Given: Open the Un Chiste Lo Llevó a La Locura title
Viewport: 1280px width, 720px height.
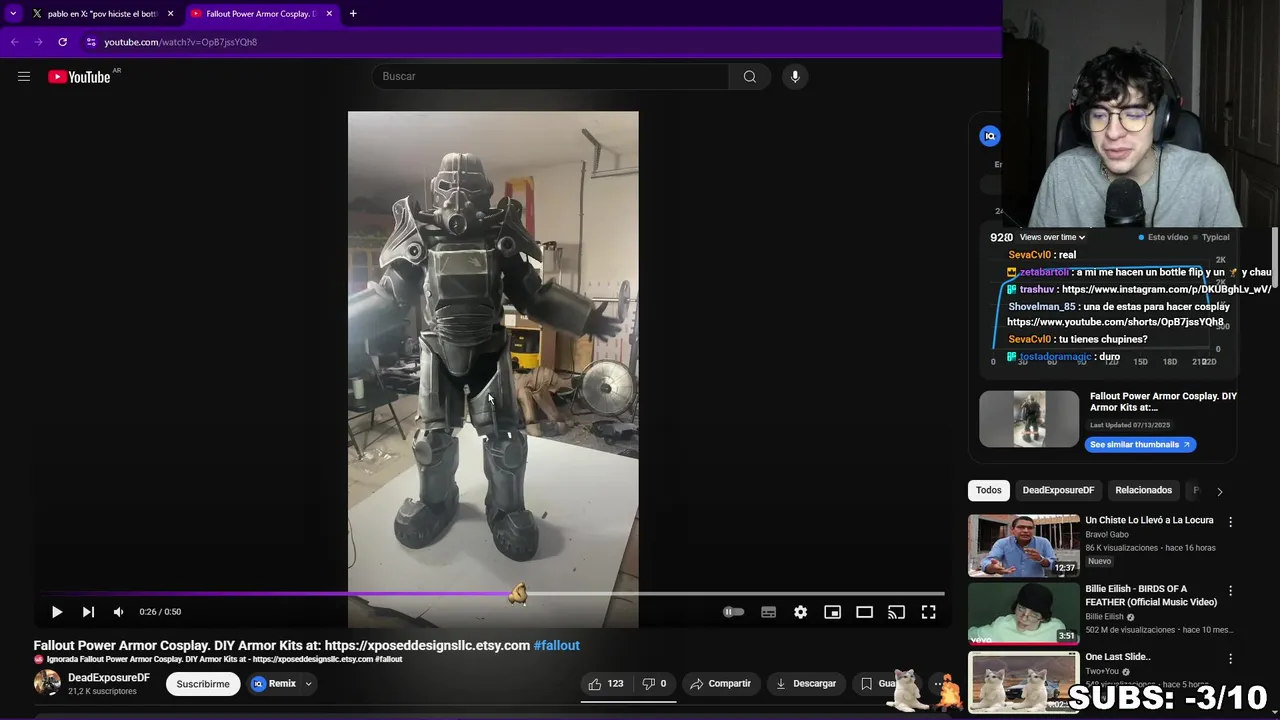Looking at the screenshot, I should (1149, 520).
